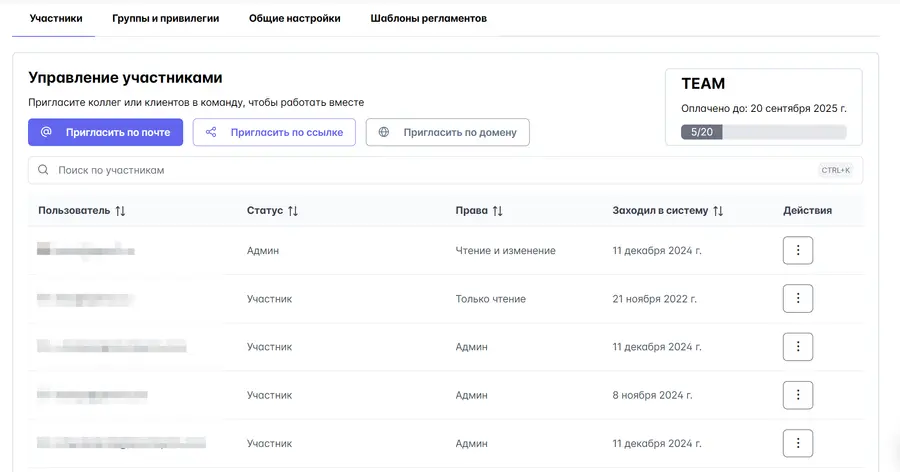The height and width of the screenshot is (472, 900).
Task: Switch to Группы и привилегии tab
Action: coord(165,18)
